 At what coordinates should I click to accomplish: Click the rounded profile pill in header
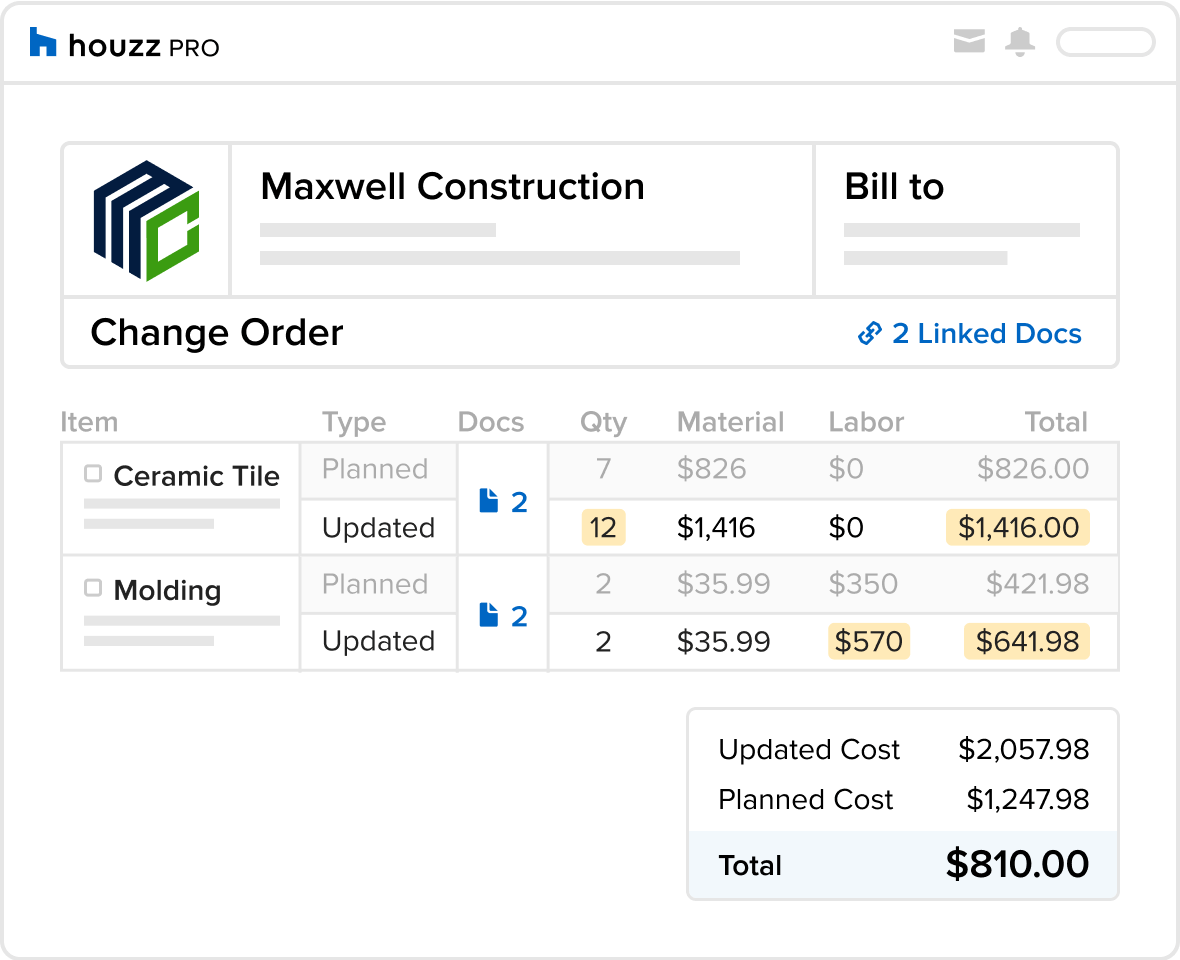tap(1105, 42)
